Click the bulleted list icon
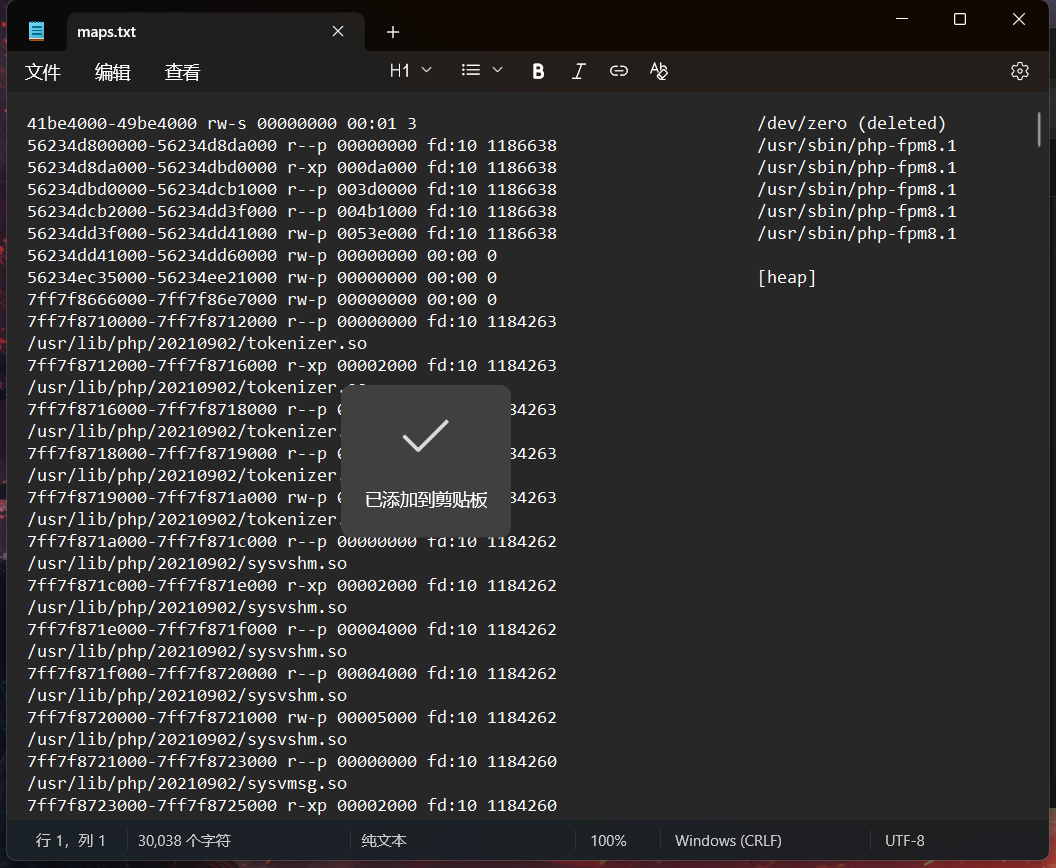1056x868 pixels. click(471, 70)
